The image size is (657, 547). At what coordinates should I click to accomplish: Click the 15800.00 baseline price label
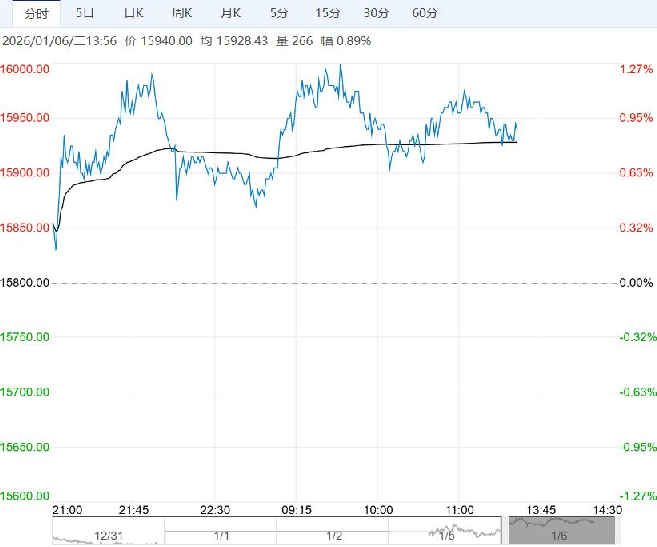click(x=26, y=283)
